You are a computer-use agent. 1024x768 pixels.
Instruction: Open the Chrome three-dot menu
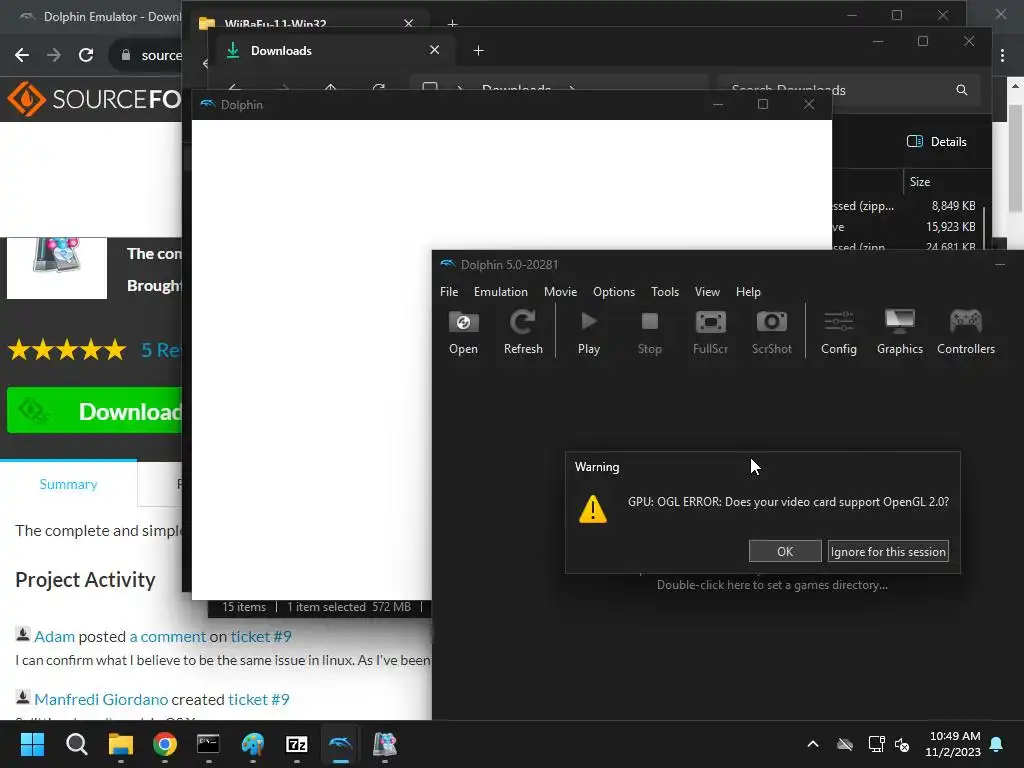pyautogui.click(x=1002, y=56)
